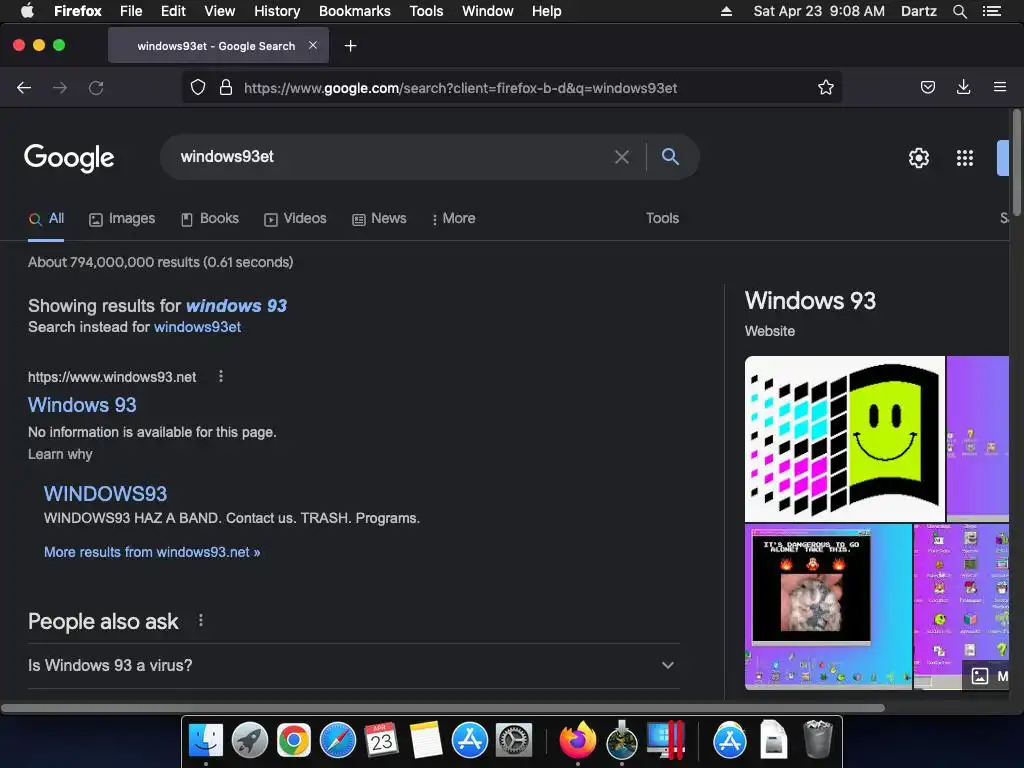The width and height of the screenshot is (1024, 768).
Task: Open System Preferences gear in dock
Action: [x=514, y=740]
